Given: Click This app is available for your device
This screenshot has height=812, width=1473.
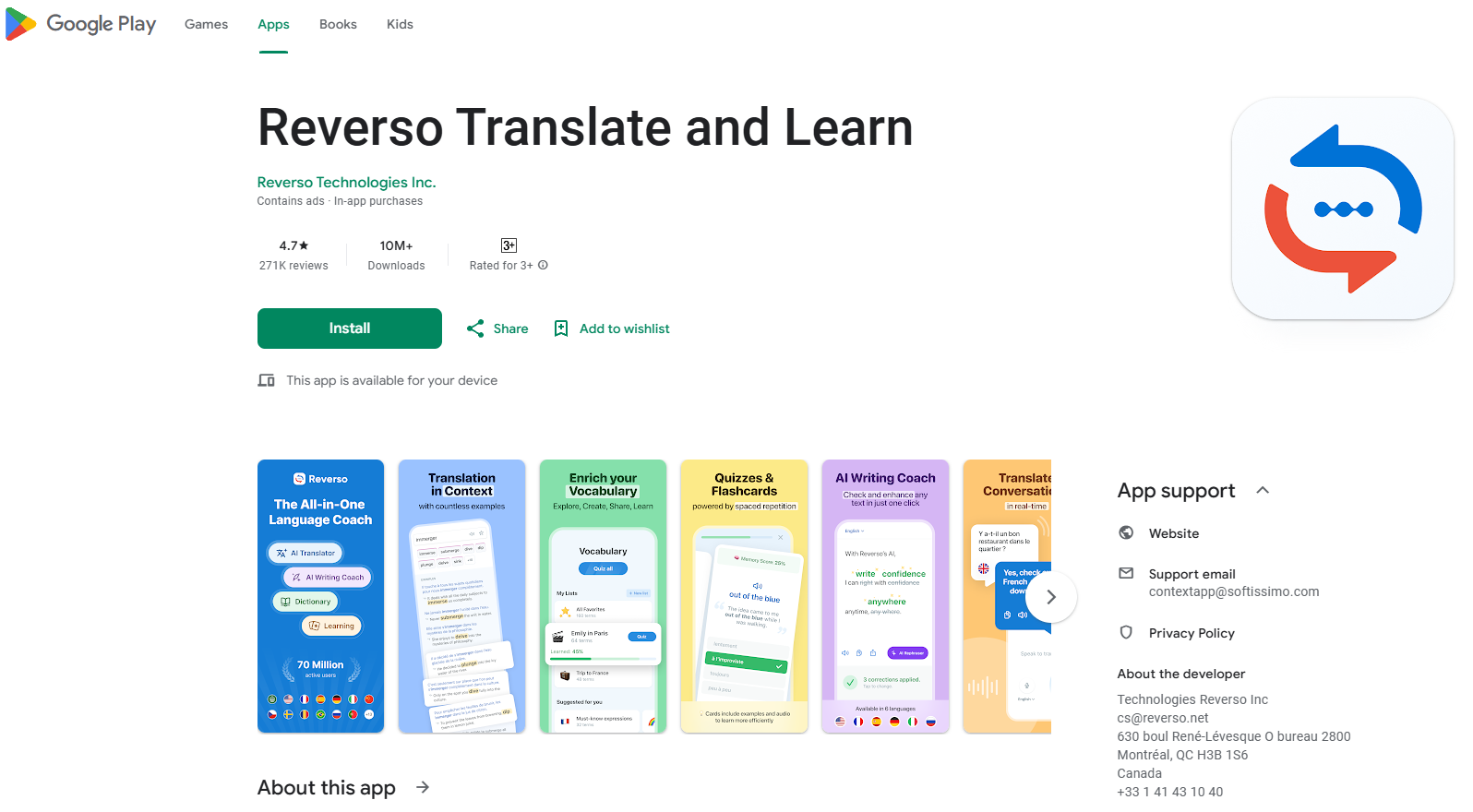Looking at the screenshot, I should 392,380.
